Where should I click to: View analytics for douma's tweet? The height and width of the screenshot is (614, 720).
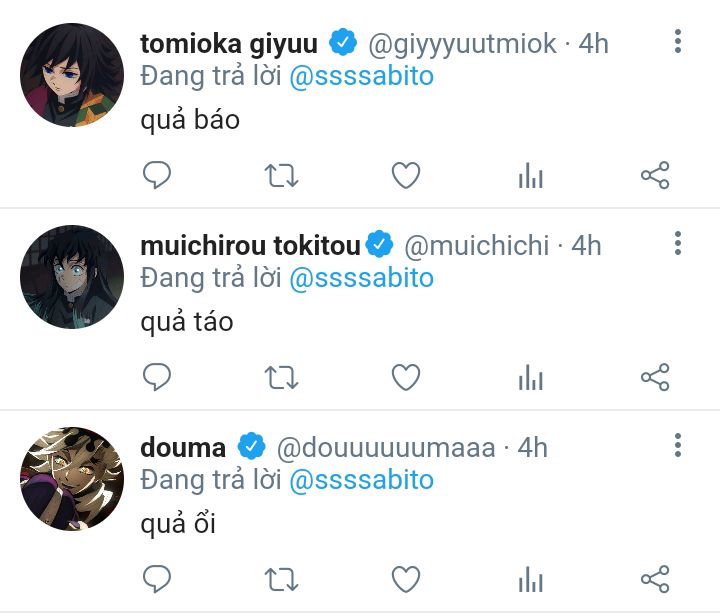tap(530, 578)
